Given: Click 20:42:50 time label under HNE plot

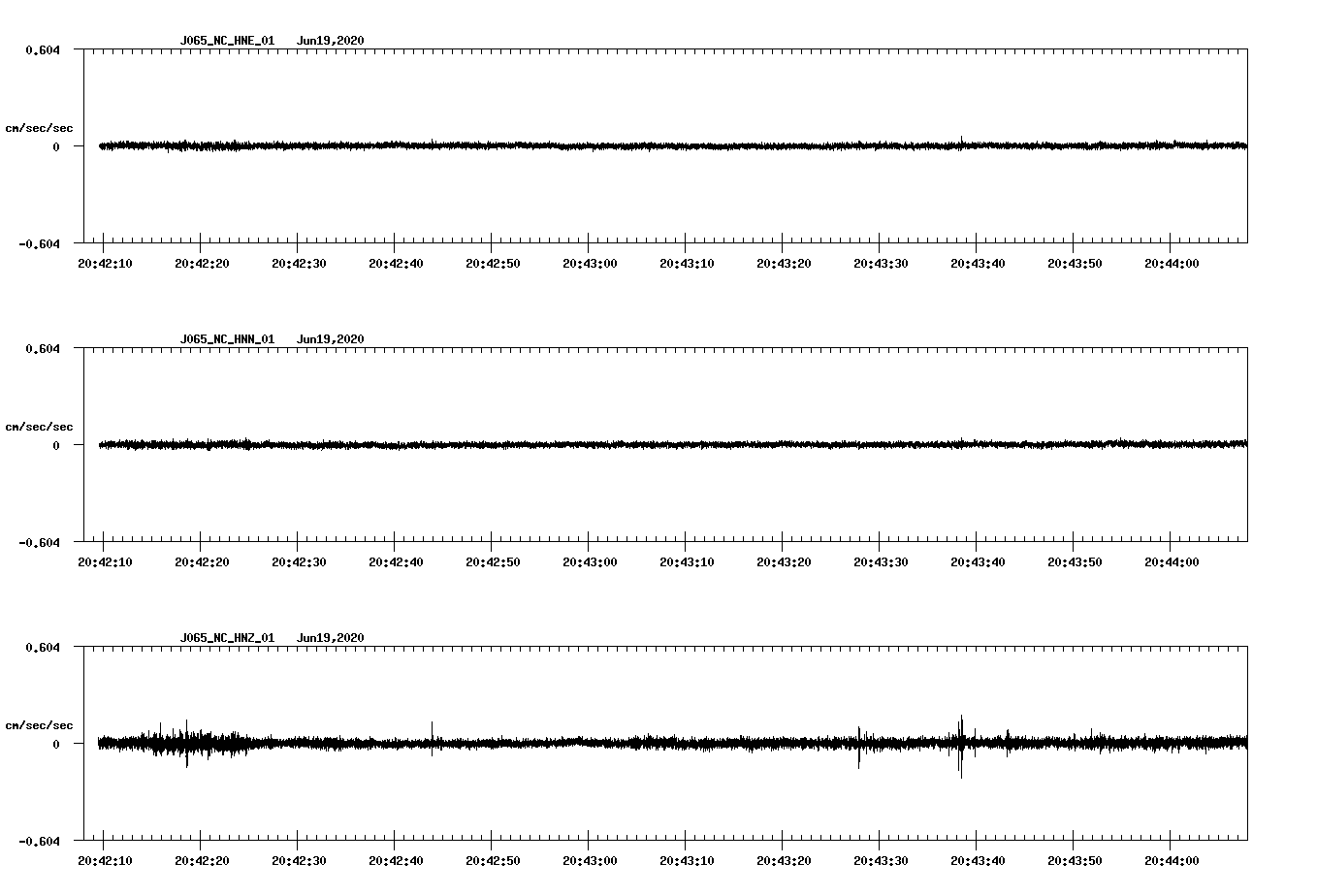Looking at the screenshot, I should pos(493,264).
